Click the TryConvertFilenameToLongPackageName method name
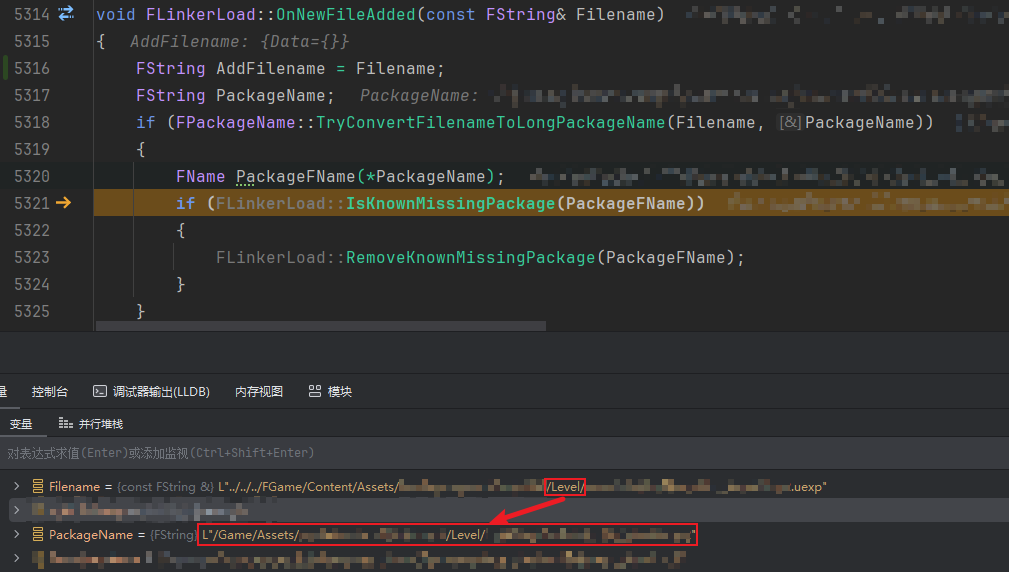This screenshot has height=572, width=1009. click(491, 122)
